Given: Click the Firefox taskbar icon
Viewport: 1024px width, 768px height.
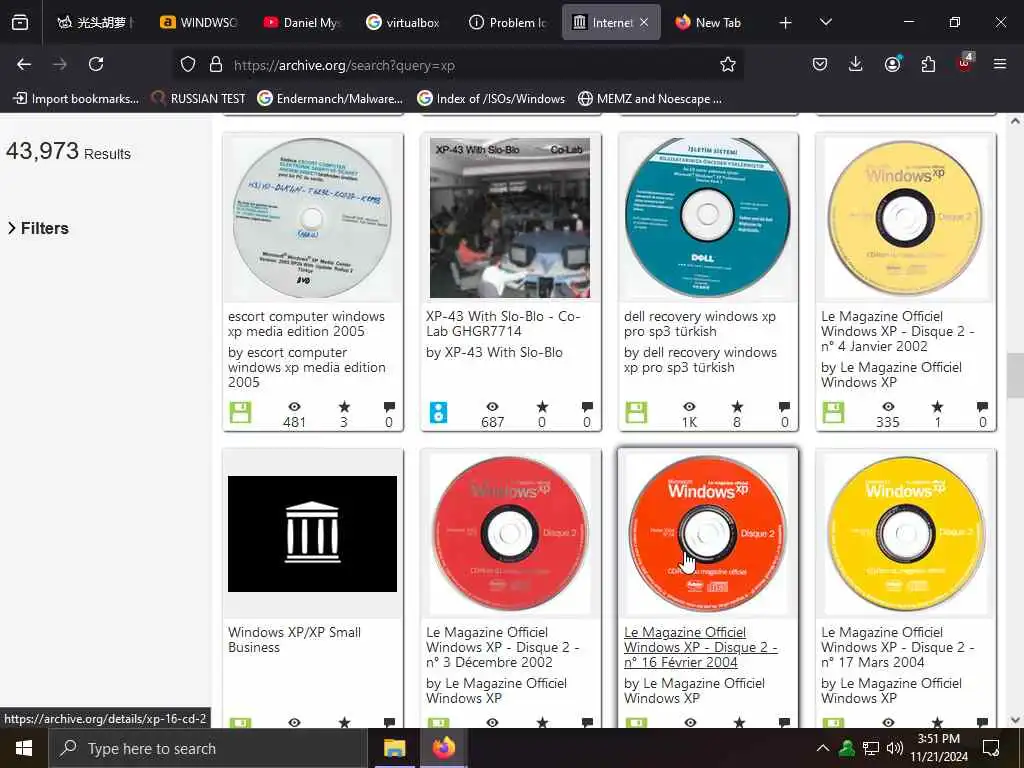Looking at the screenshot, I should (443, 748).
